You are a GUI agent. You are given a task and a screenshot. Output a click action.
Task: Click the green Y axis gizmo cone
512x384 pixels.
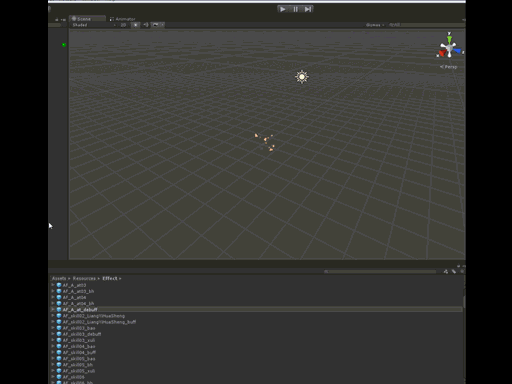(x=449, y=39)
